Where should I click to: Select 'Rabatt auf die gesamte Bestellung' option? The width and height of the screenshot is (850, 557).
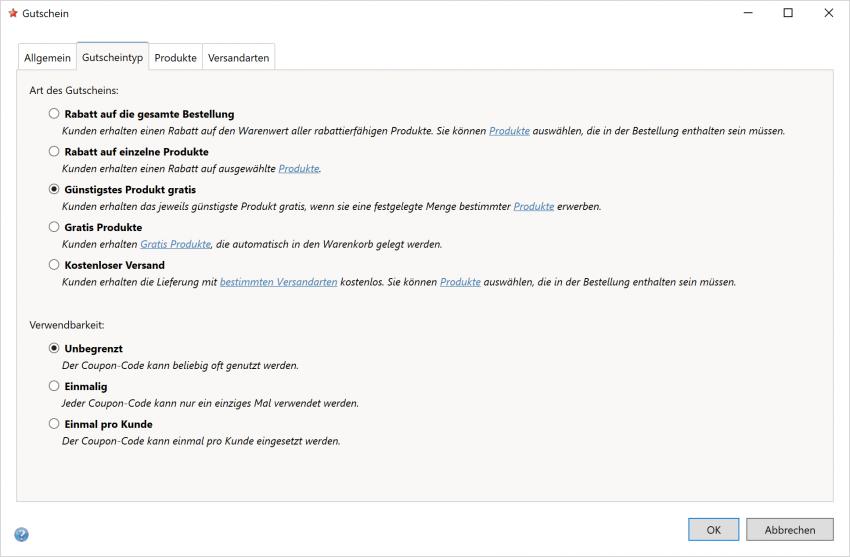pyautogui.click(x=54, y=114)
